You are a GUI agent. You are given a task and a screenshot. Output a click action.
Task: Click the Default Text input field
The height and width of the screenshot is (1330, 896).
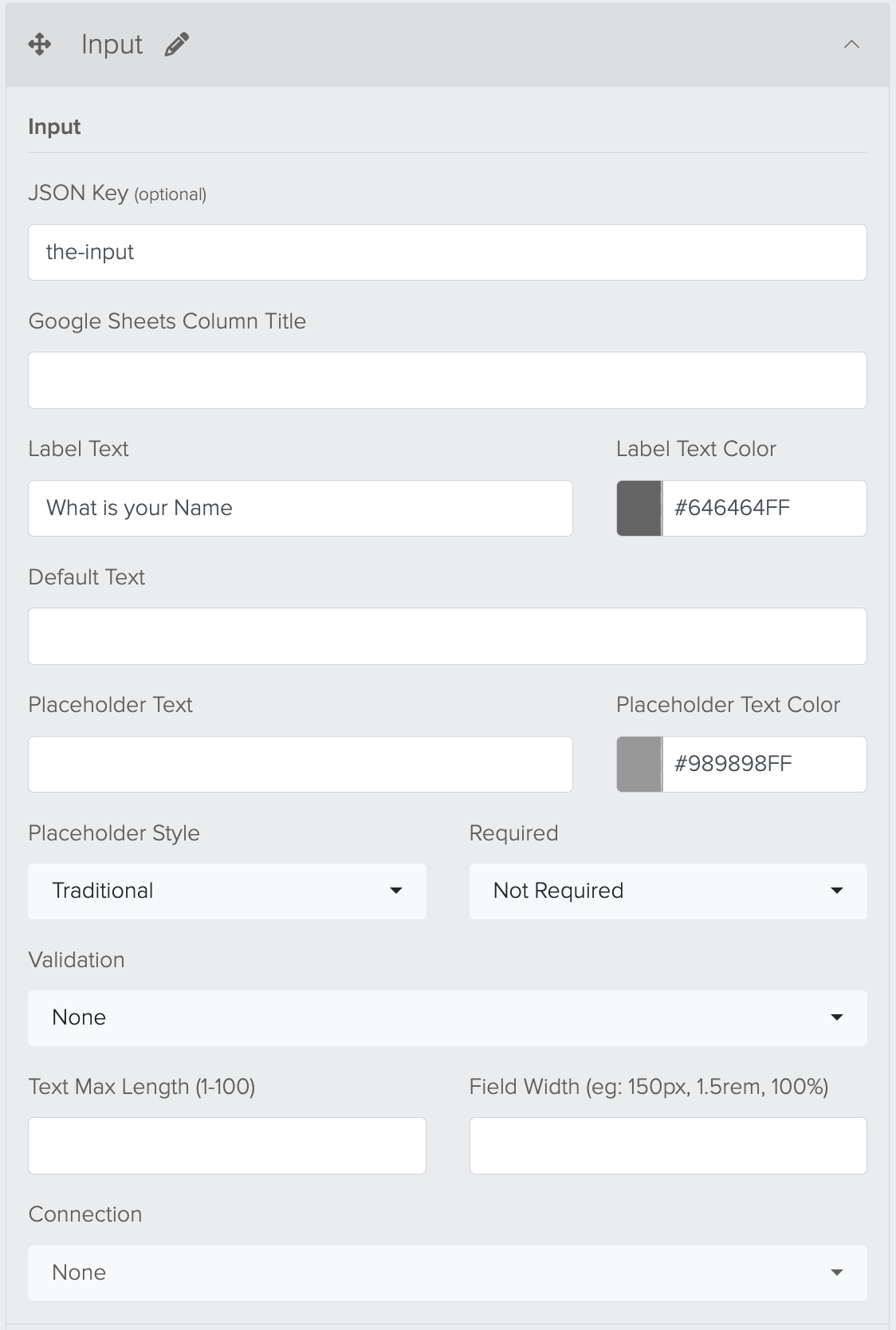coord(447,636)
